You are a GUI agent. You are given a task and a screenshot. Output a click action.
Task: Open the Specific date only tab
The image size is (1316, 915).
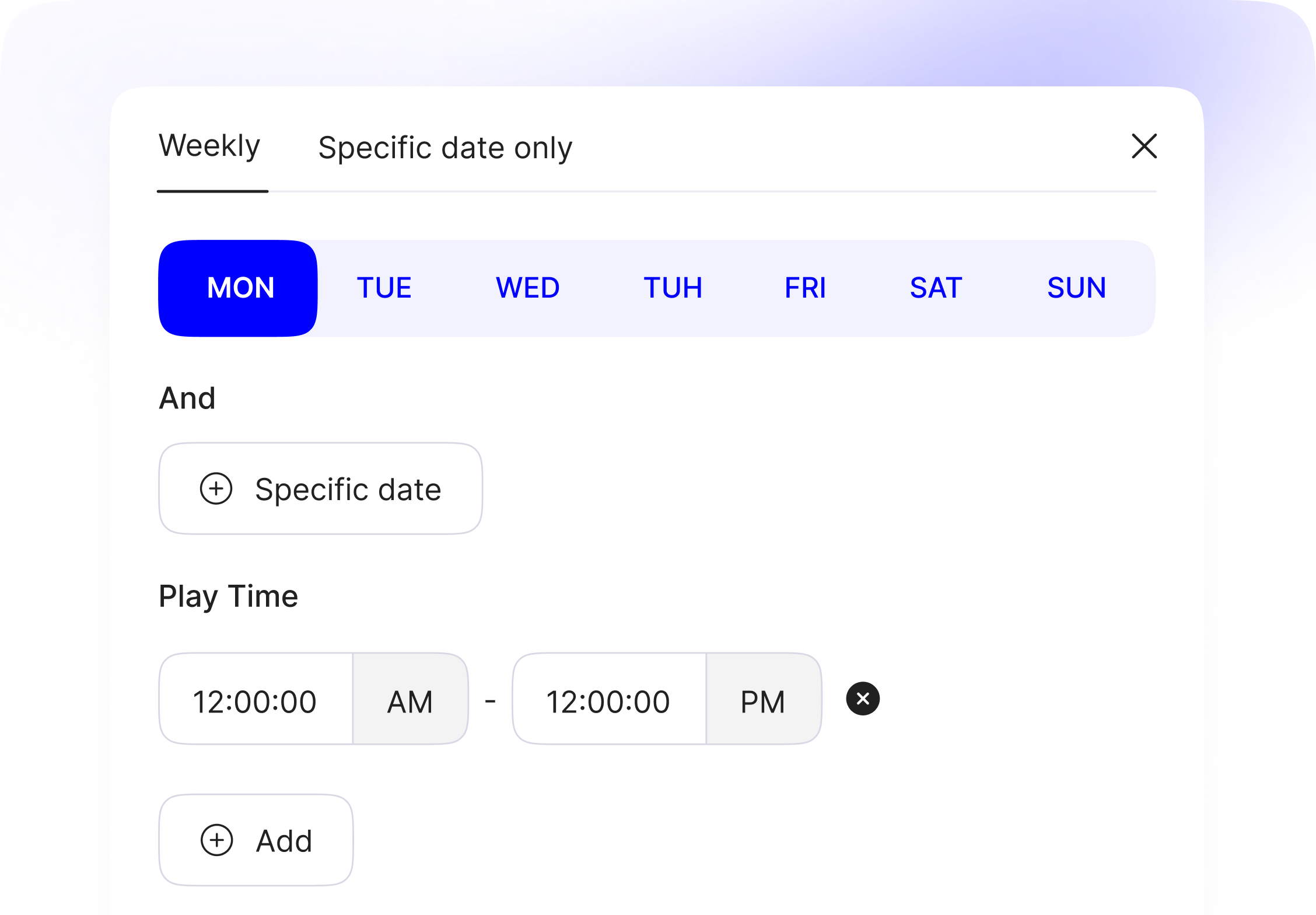pos(445,148)
